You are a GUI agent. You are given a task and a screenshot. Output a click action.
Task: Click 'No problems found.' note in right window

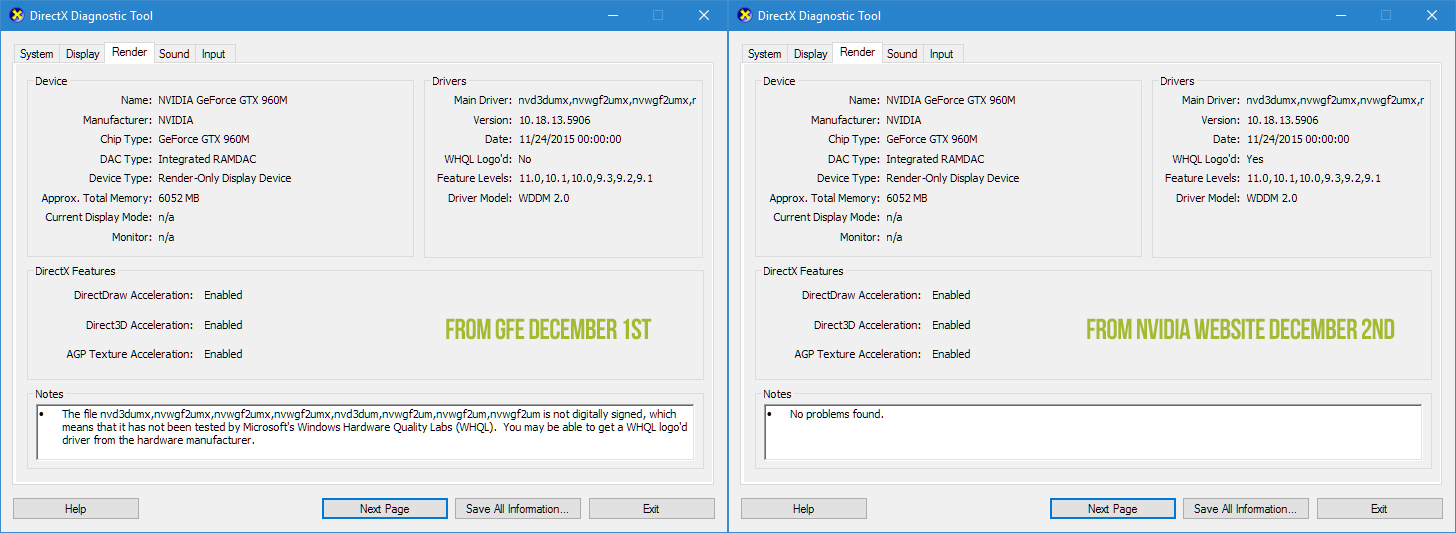(x=837, y=414)
